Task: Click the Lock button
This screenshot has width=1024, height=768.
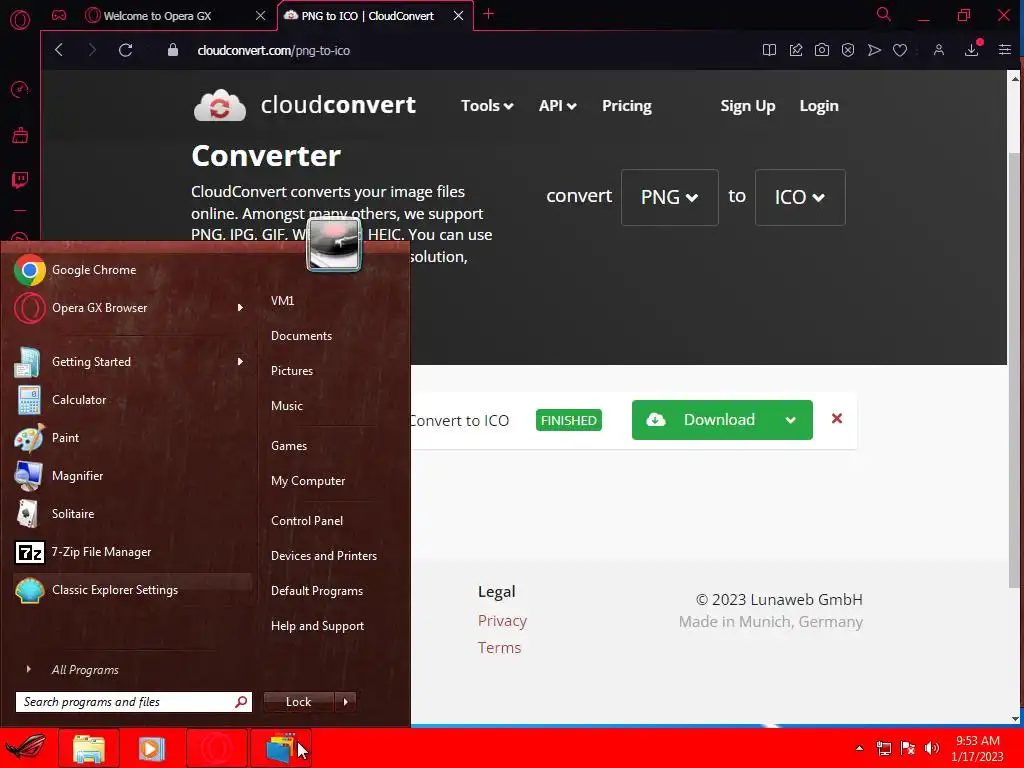Action: tap(298, 701)
